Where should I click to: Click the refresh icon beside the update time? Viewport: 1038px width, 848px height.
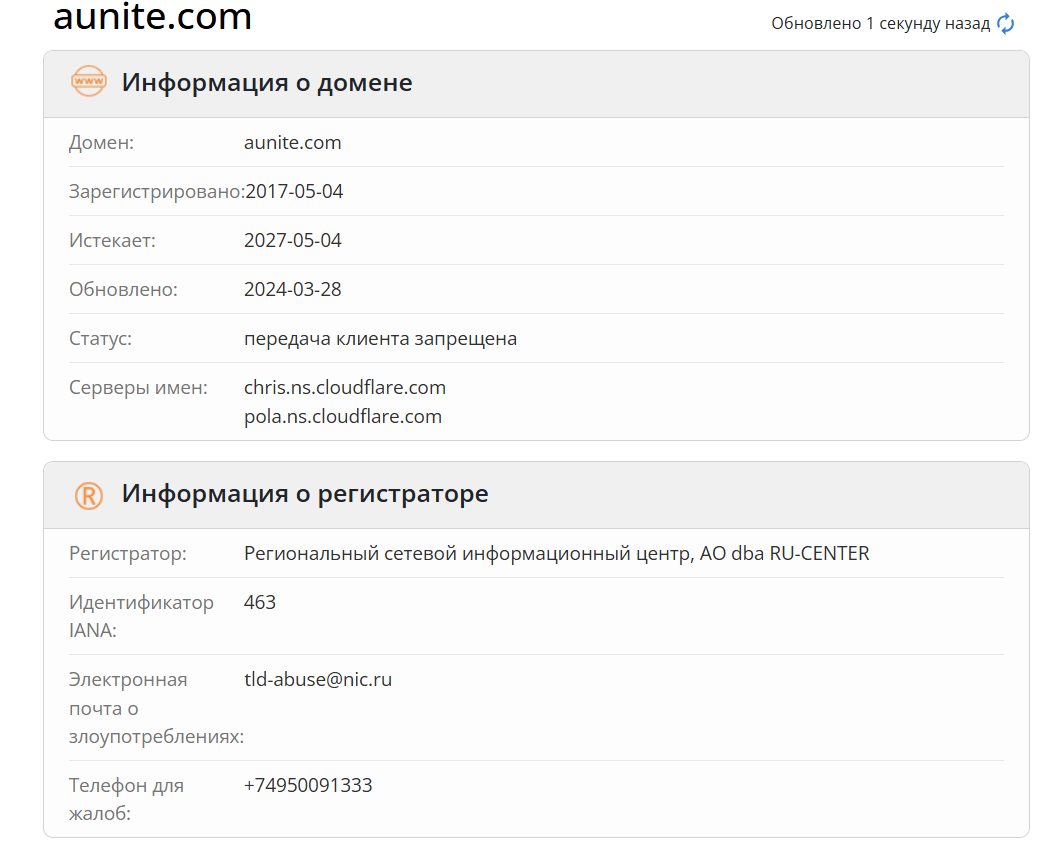[x=1006, y=24]
